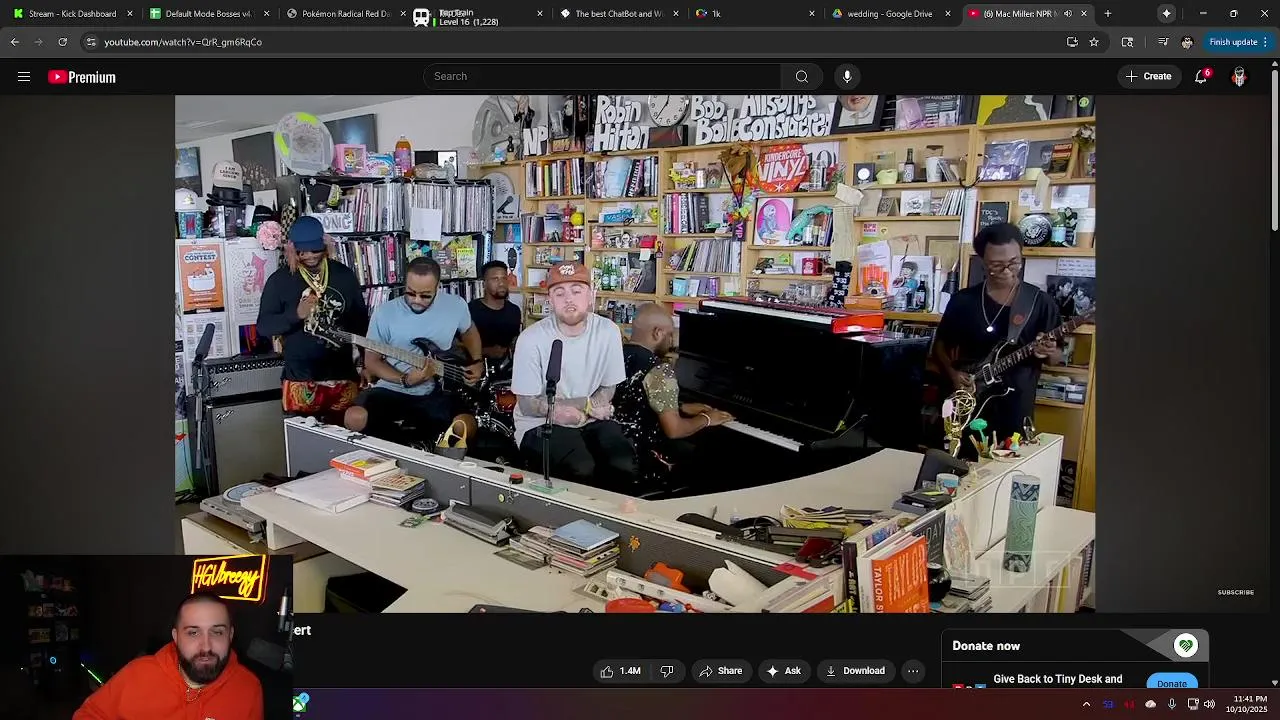Click the scrollbar down arrow
1280x720 pixels.
[1274, 683]
